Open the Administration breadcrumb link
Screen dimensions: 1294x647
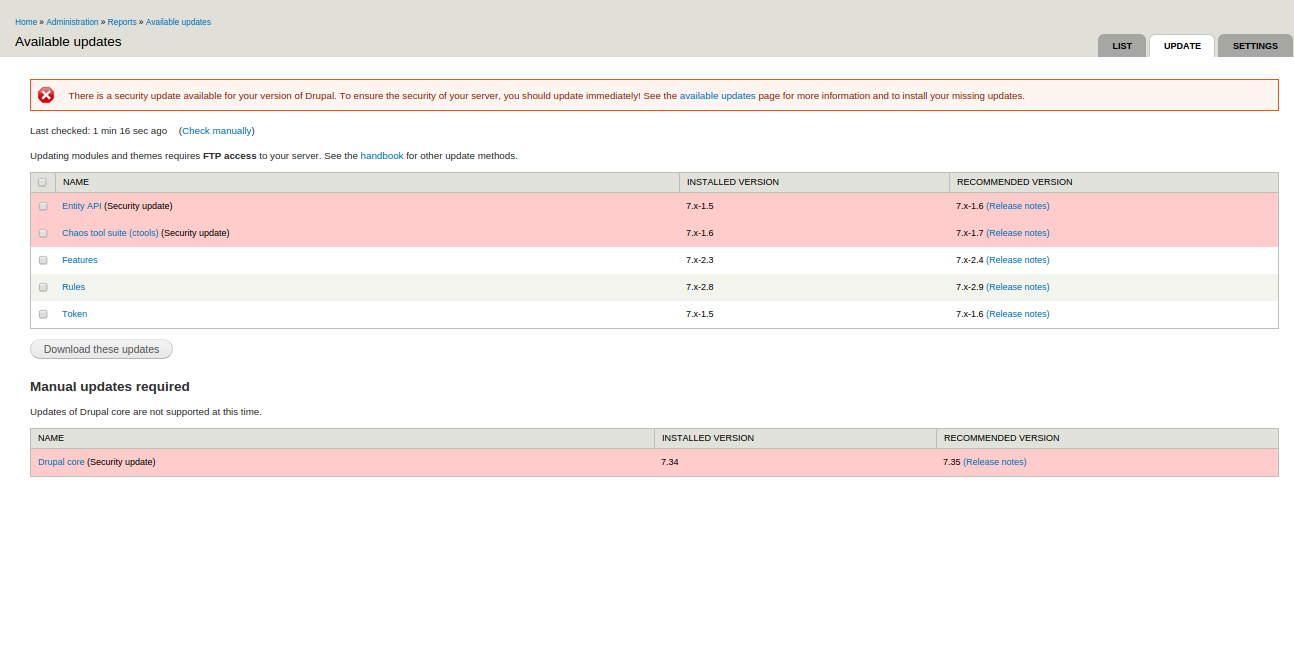[72, 22]
